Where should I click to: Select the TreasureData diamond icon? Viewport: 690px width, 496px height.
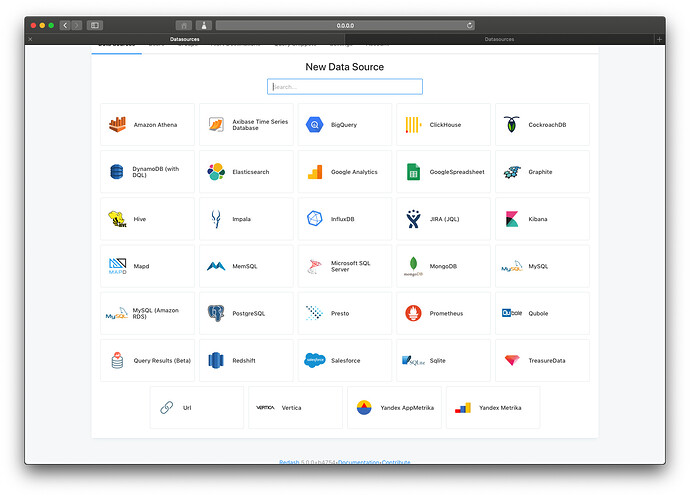(512, 360)
